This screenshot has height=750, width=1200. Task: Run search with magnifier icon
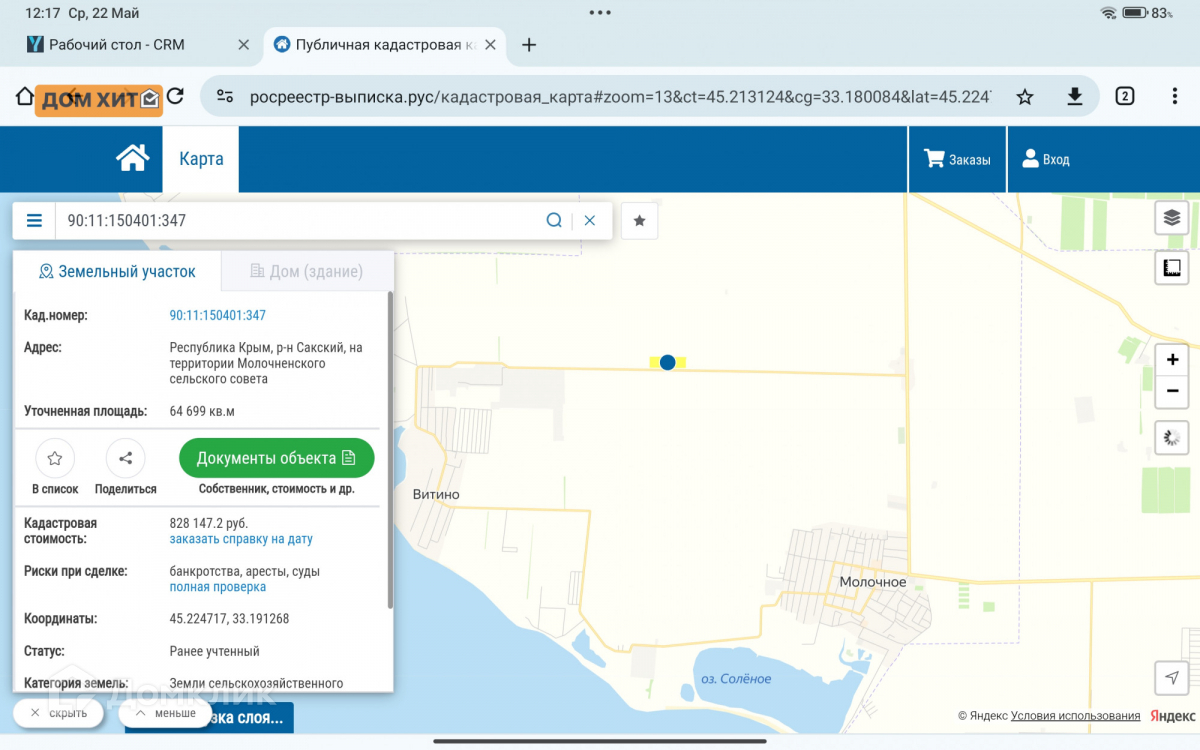pyautogui.click(x=554, y=221)
